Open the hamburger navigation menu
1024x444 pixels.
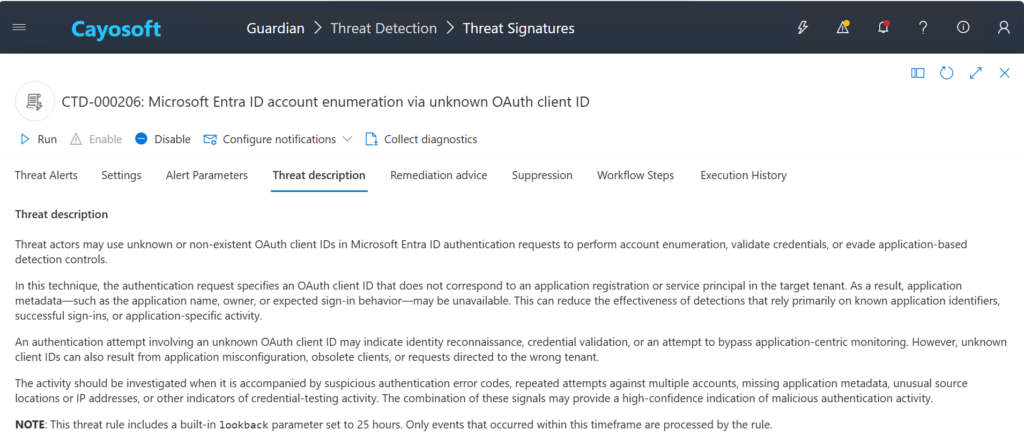(20, 28)
